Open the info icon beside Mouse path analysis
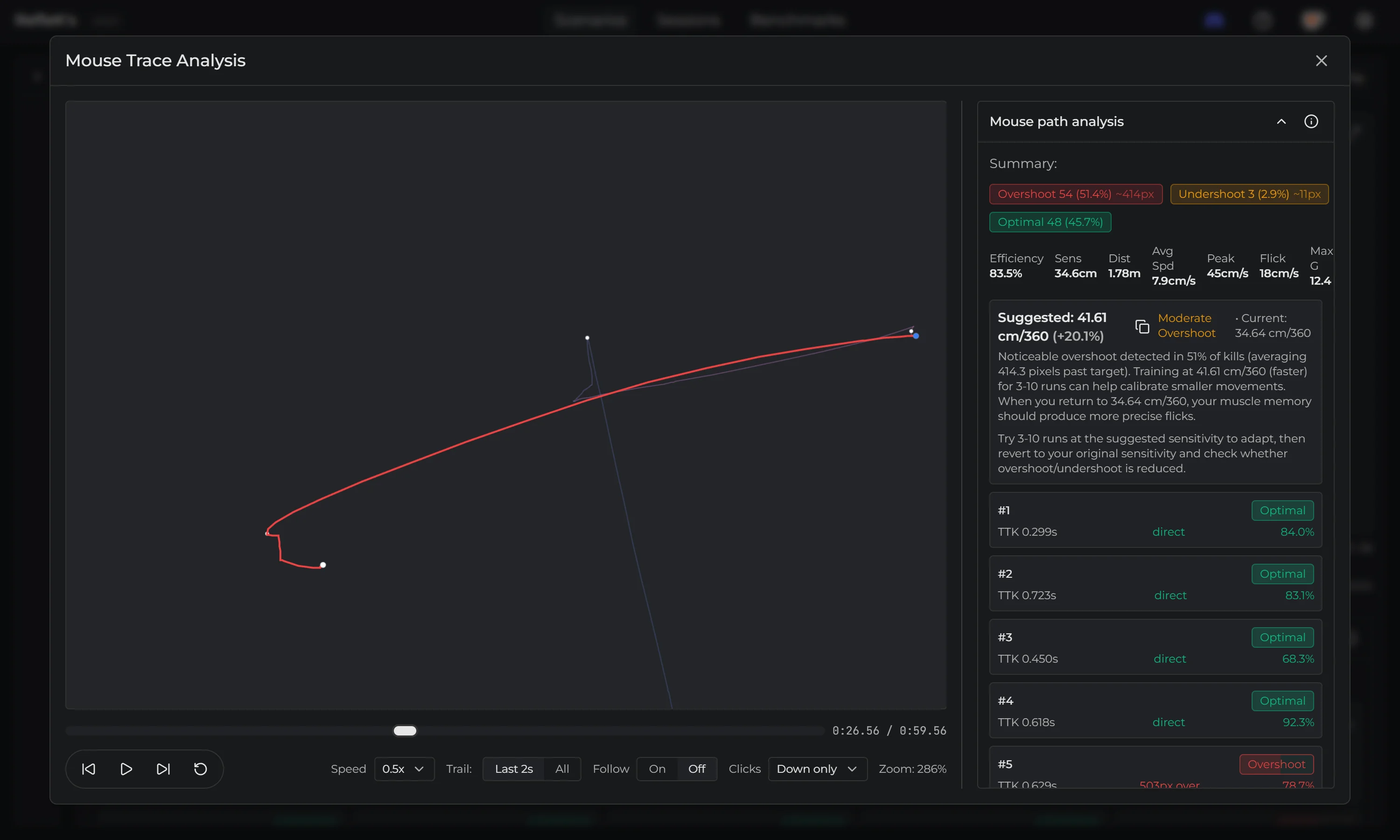 pyautogui.click(x=1312, y=121)
